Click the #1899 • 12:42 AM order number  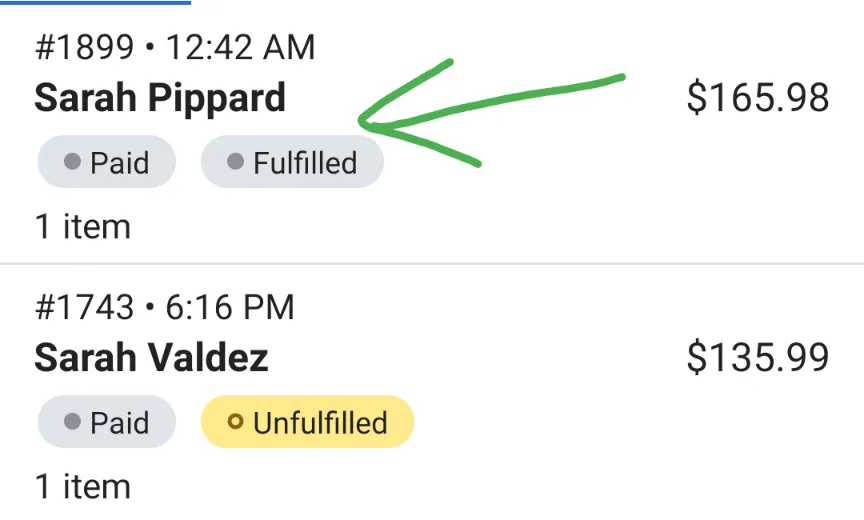coord(175,47)
